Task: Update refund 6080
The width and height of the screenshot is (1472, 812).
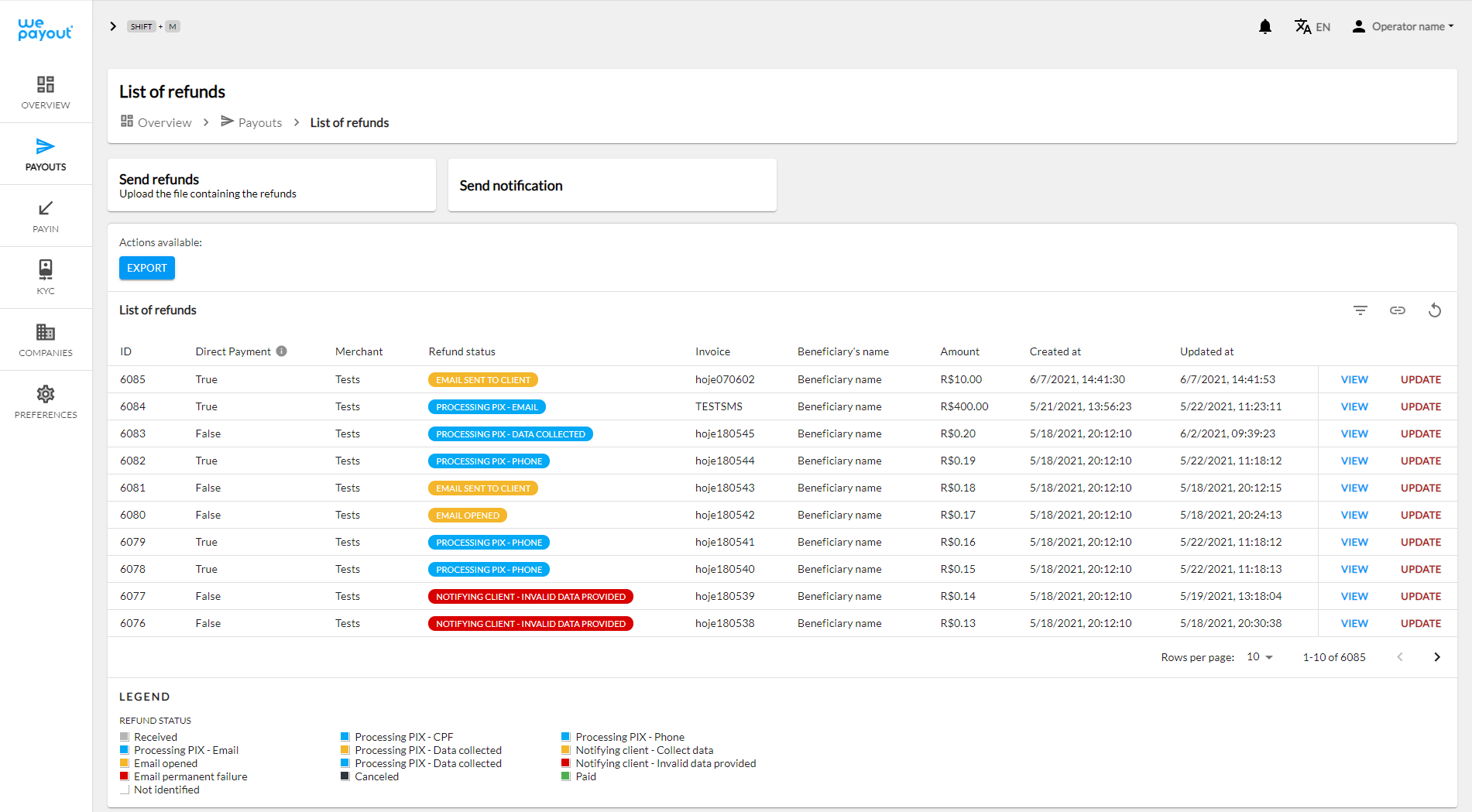Action: point(1421,515)
